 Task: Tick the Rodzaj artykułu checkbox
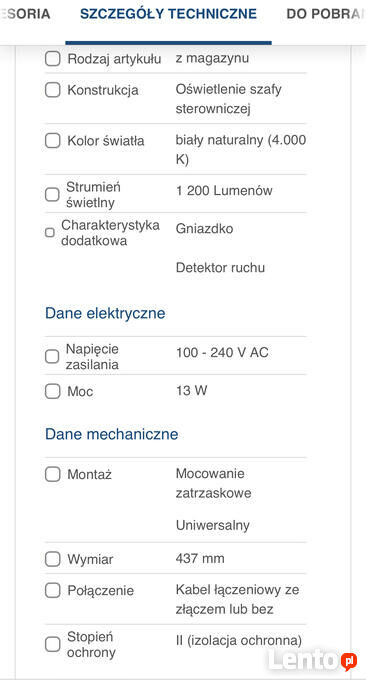pyautogui.click(x=52, y=59)
